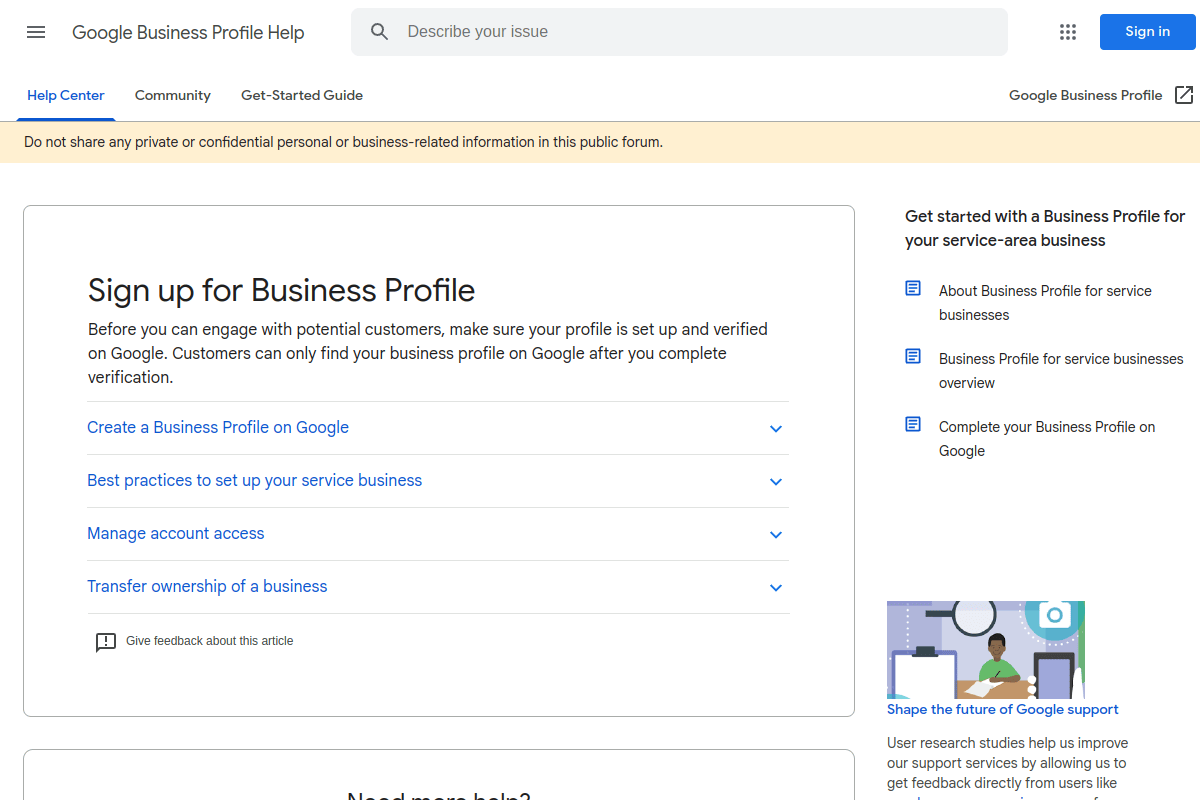Screen dimensions: 1200x800
Task: Open Shape the future of Google support
Action: click(1002, 709)
